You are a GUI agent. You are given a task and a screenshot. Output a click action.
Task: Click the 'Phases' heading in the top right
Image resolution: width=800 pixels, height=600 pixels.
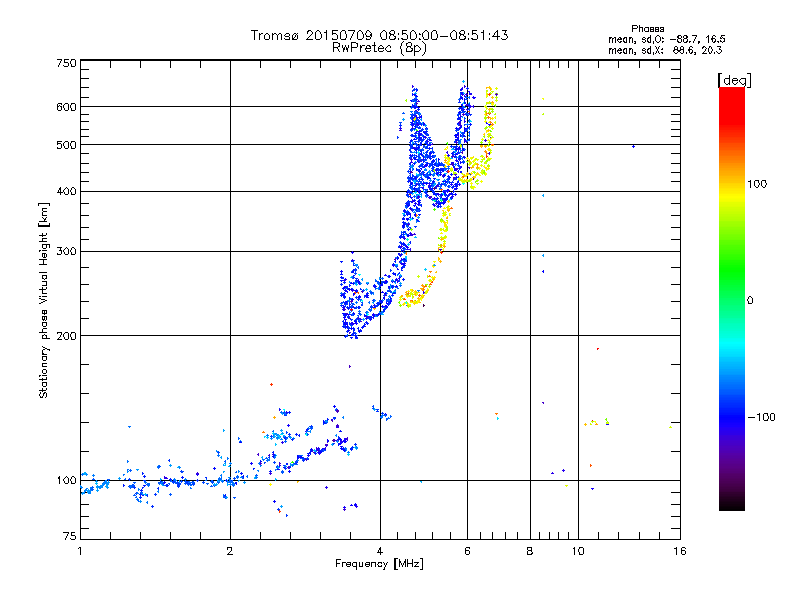coord(647,29)
